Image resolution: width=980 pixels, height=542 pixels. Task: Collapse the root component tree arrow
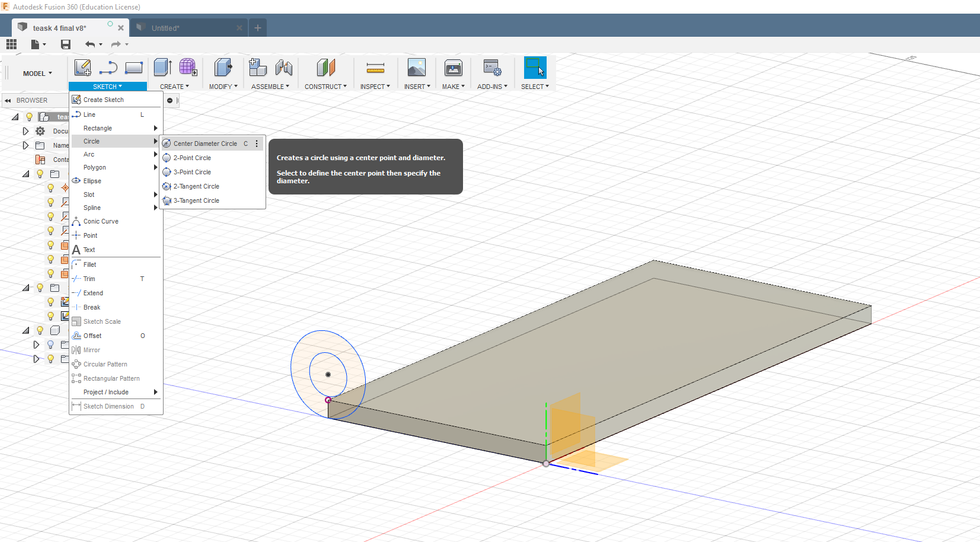click(15, 117)
